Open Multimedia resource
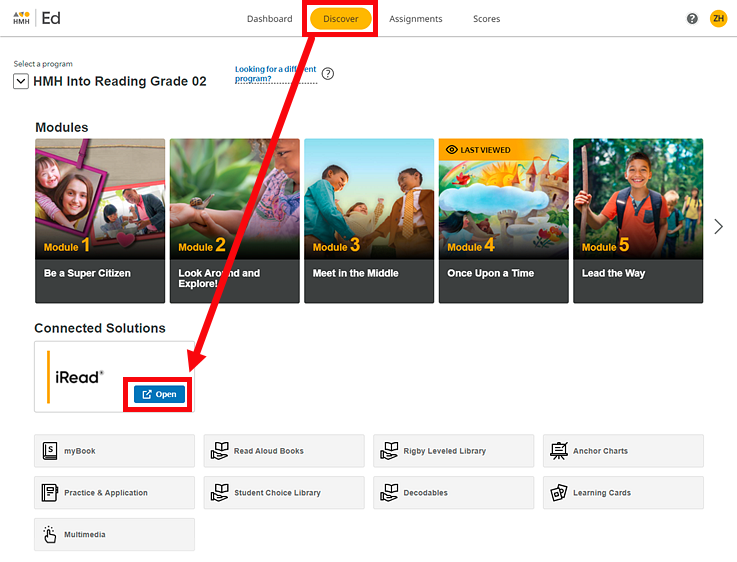 114,534
